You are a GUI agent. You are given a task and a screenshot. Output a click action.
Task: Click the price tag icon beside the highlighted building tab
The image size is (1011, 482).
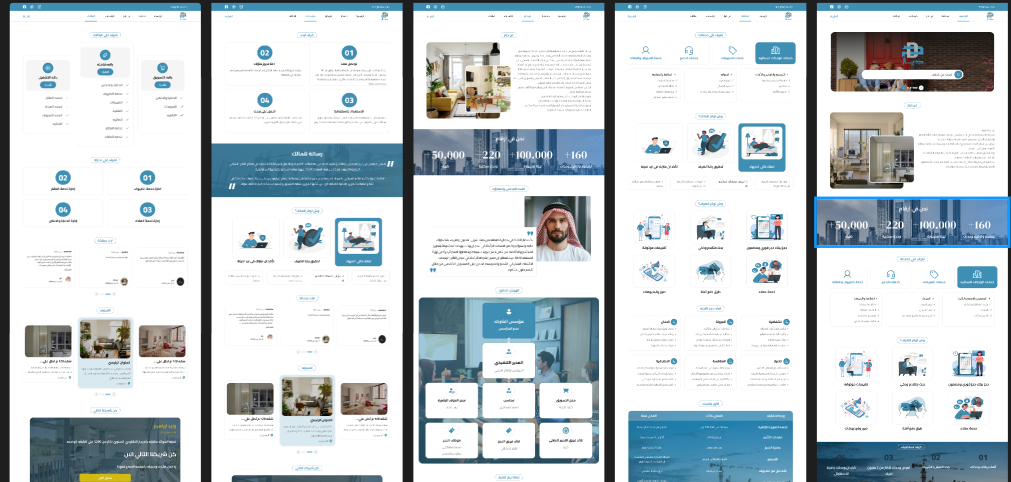(x=732, y=50)
